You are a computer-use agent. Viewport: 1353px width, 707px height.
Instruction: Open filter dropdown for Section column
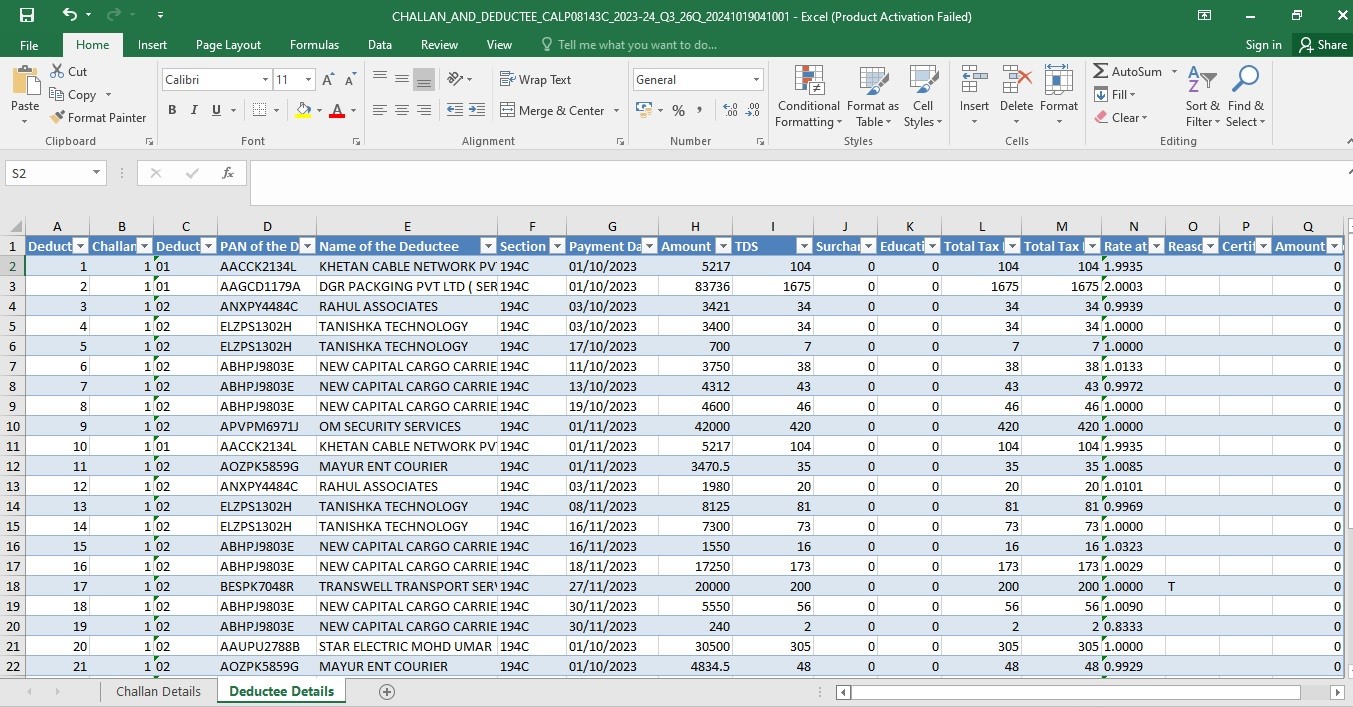tap(556, 246)
